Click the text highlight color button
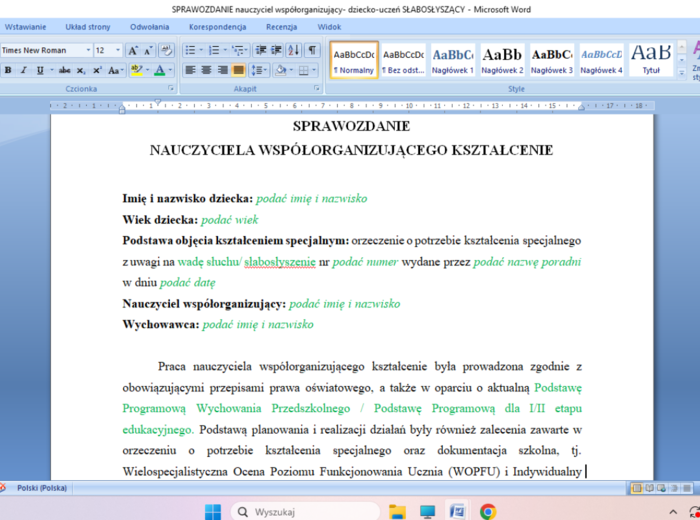This screenshot has height=520, width=700. coord(138,70)
